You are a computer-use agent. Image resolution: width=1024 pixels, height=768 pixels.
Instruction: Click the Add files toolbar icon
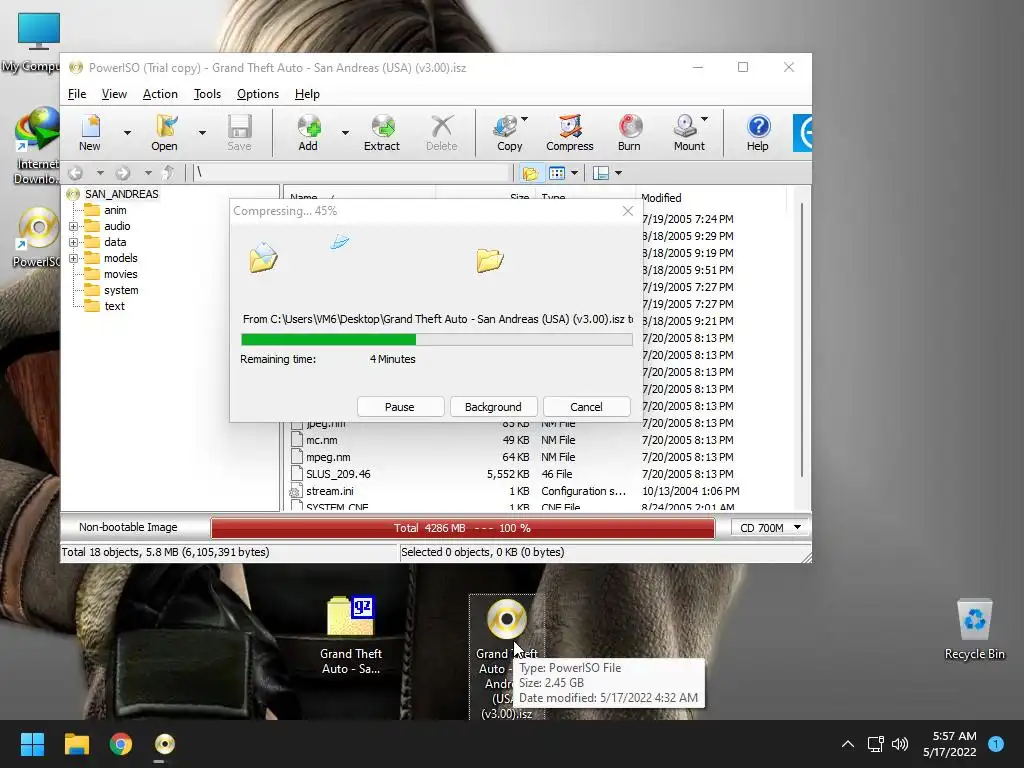point(308,133)
